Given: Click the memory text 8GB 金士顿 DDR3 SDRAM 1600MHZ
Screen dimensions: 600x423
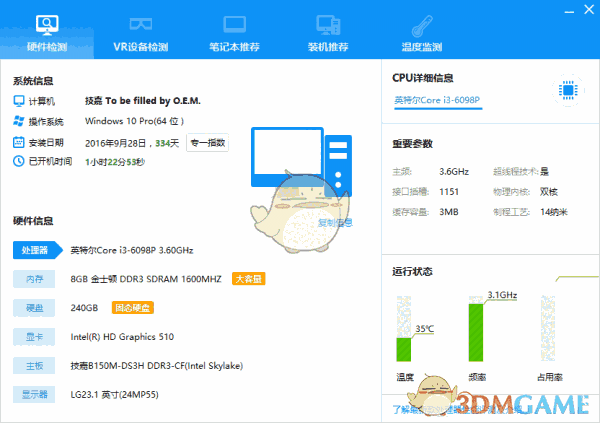Looking at the screenshot, I should tap(146, 279).
